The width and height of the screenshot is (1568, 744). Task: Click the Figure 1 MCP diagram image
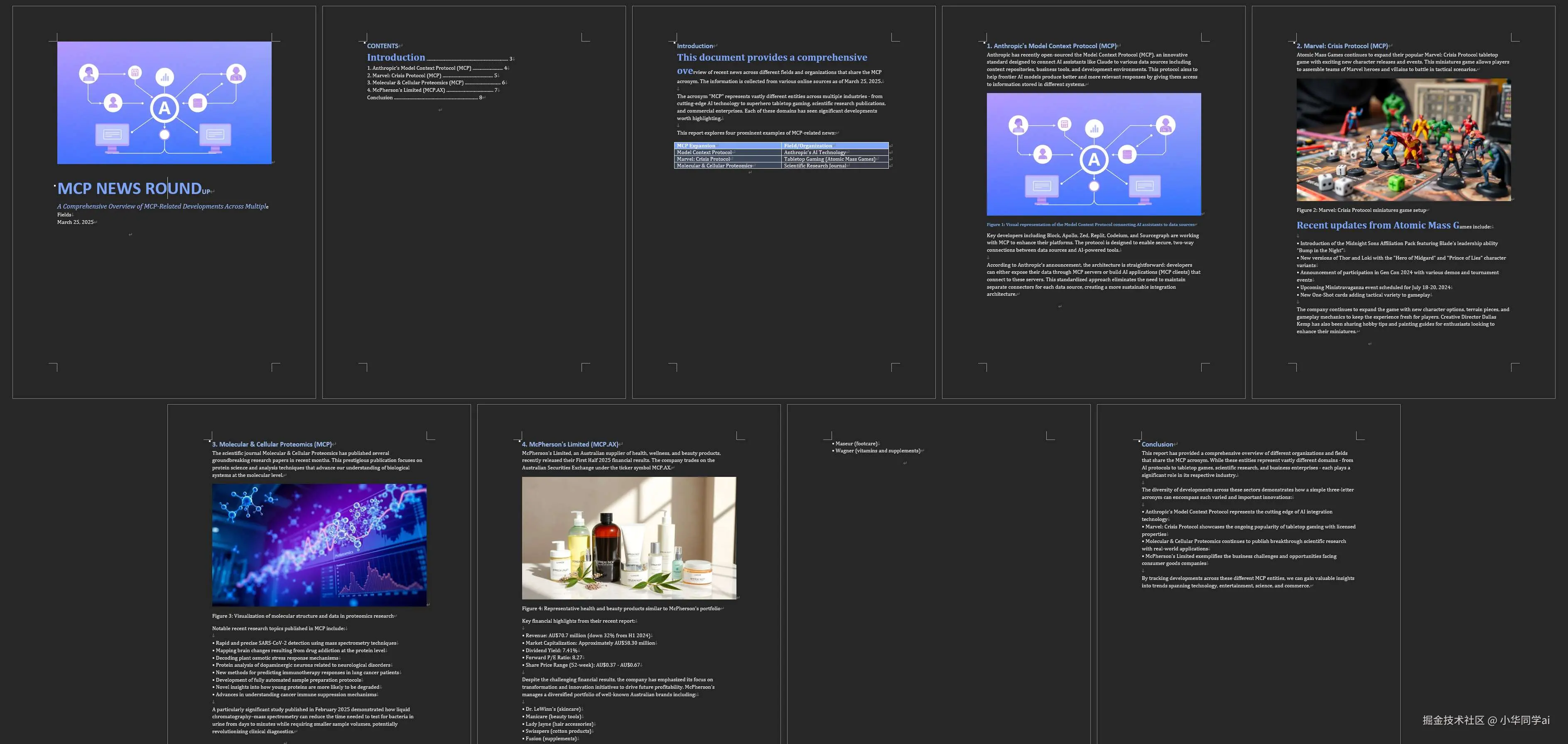click(1093, 154)
